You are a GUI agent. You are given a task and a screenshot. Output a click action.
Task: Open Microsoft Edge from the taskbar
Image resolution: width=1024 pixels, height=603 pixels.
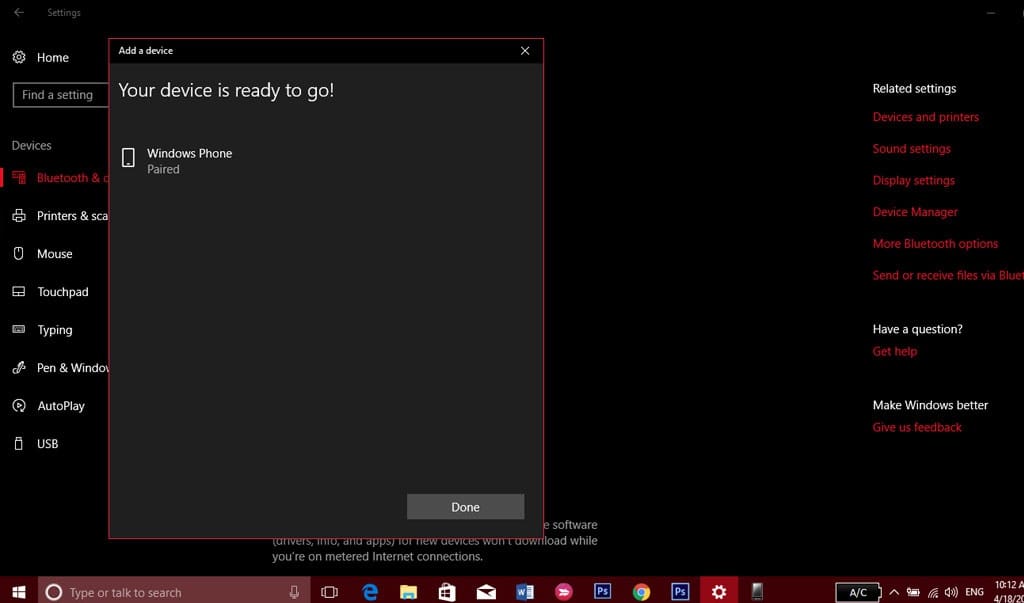(x=370, y=592)
